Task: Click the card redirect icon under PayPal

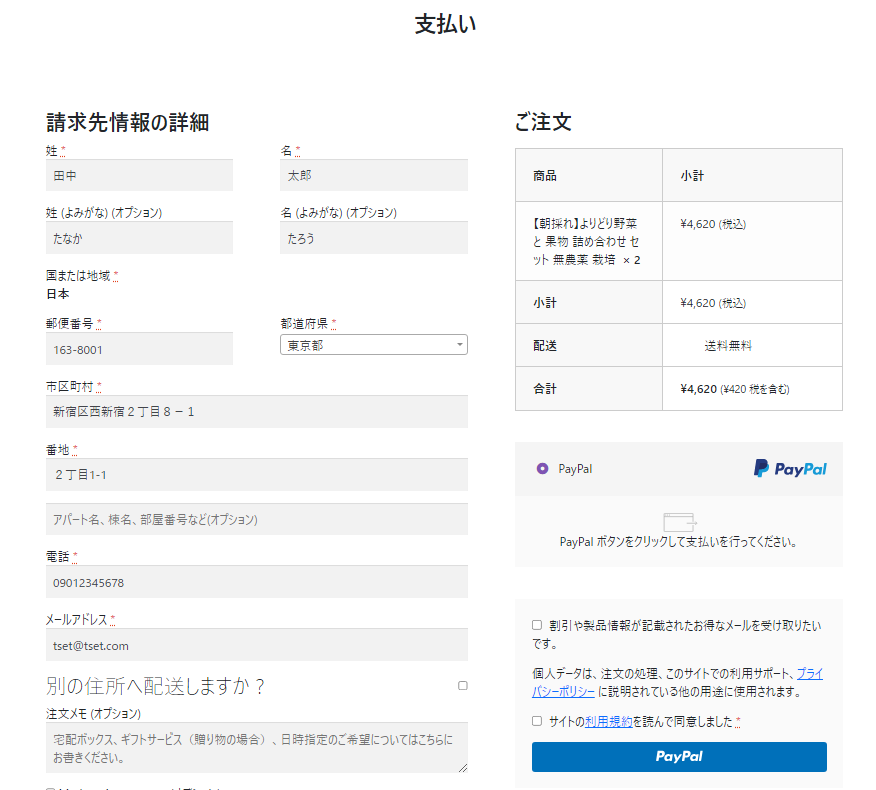Action: 679,522
